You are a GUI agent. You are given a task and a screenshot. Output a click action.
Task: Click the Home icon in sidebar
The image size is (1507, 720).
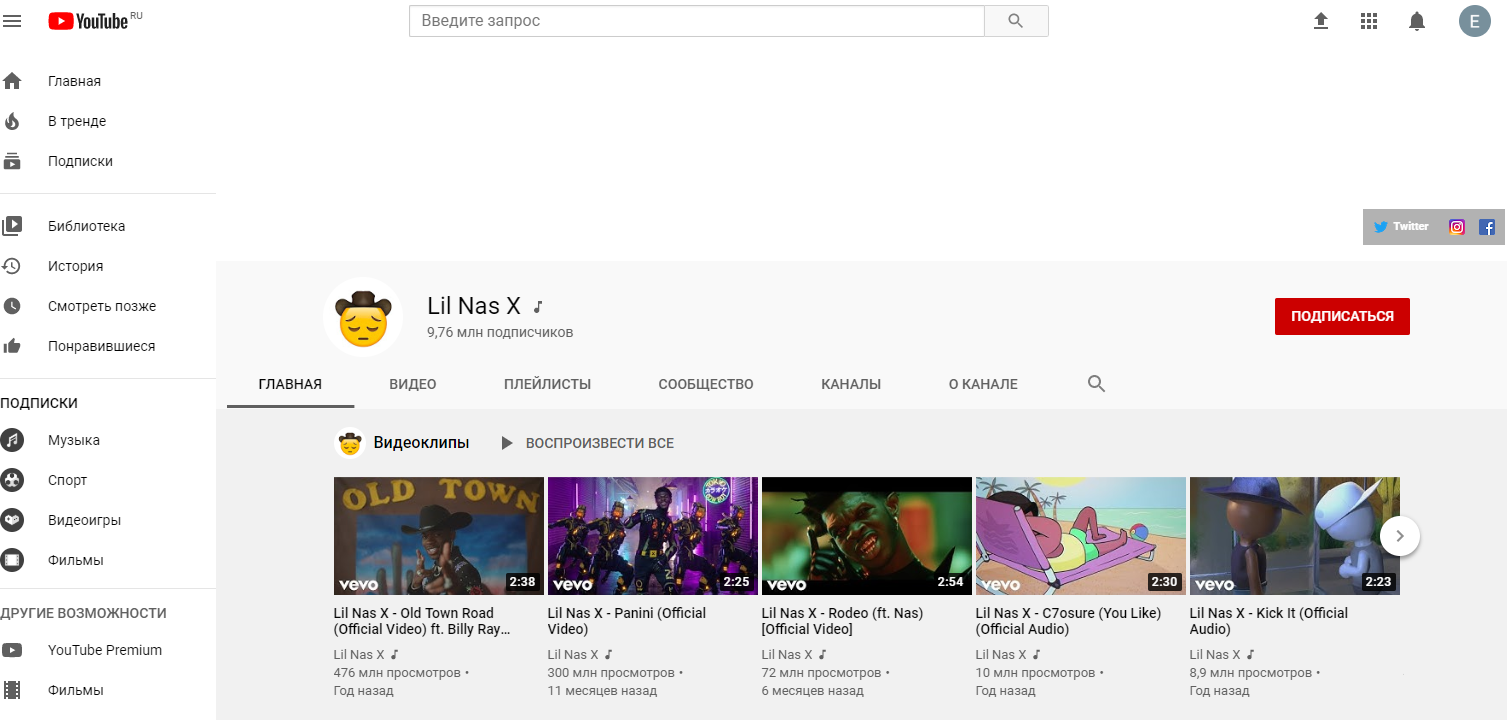[12, 81]
